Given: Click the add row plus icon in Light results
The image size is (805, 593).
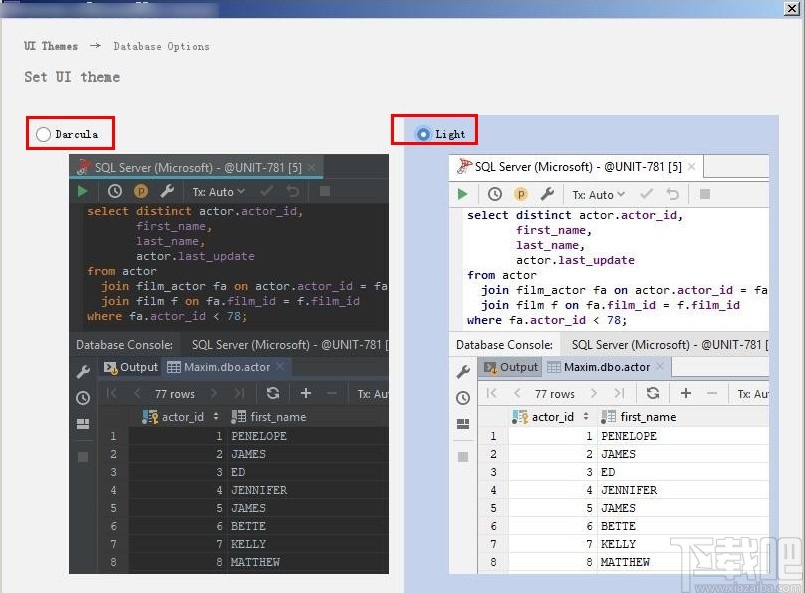Looking at the screenshot, I should 686,393.
